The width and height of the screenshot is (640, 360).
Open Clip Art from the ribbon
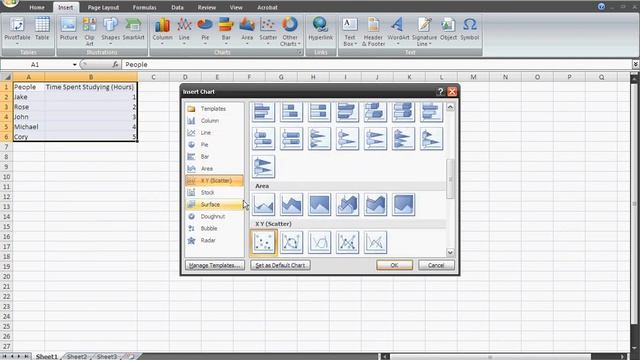89,31
